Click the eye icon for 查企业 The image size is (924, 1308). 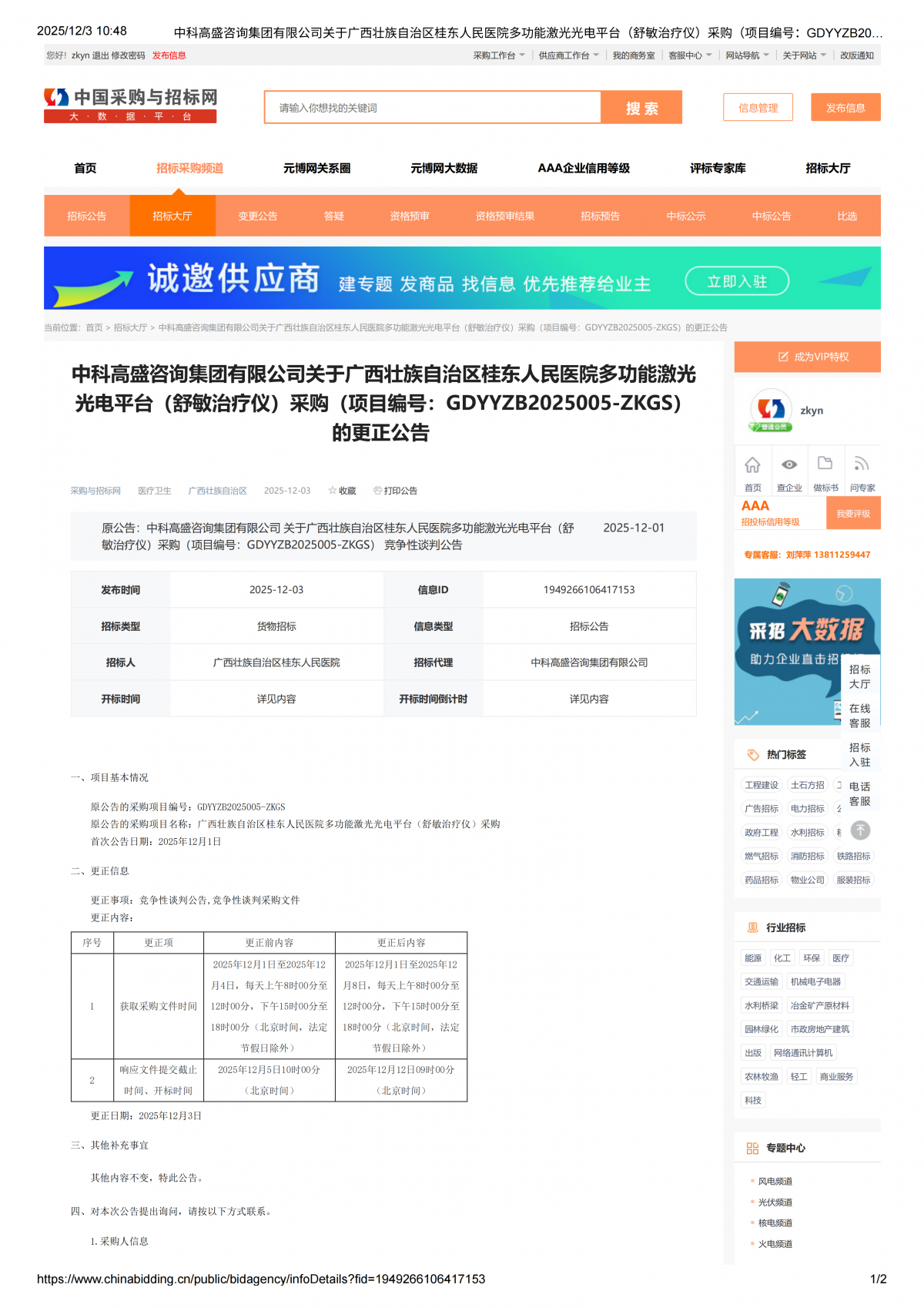point(789,465)
